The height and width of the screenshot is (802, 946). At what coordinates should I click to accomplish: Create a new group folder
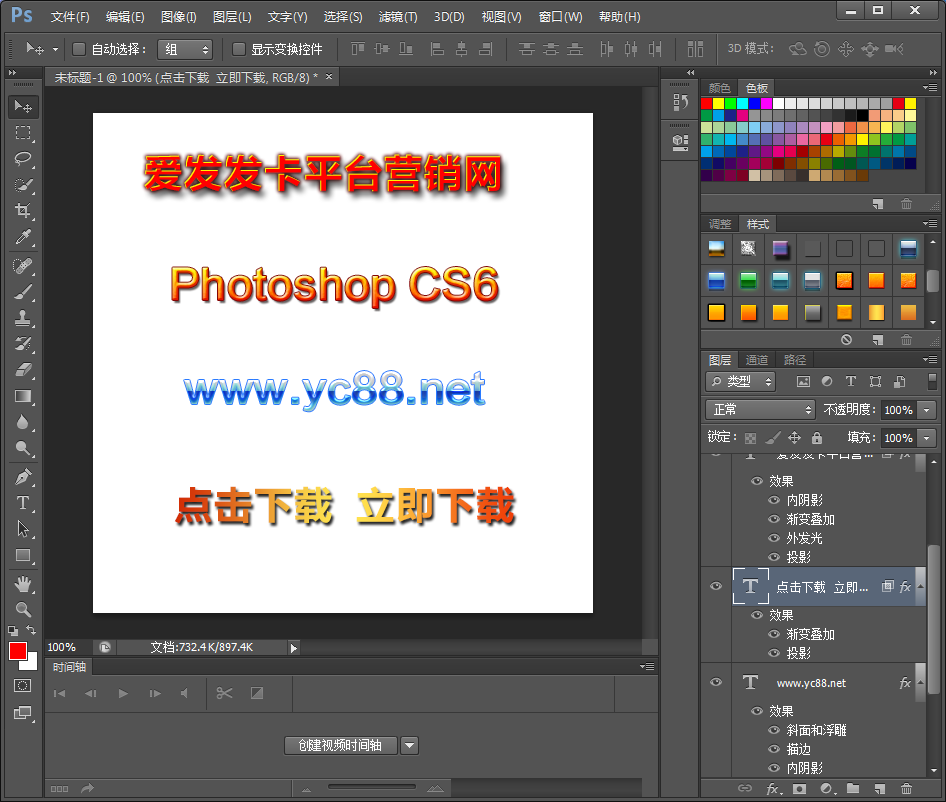coord(852,789)
